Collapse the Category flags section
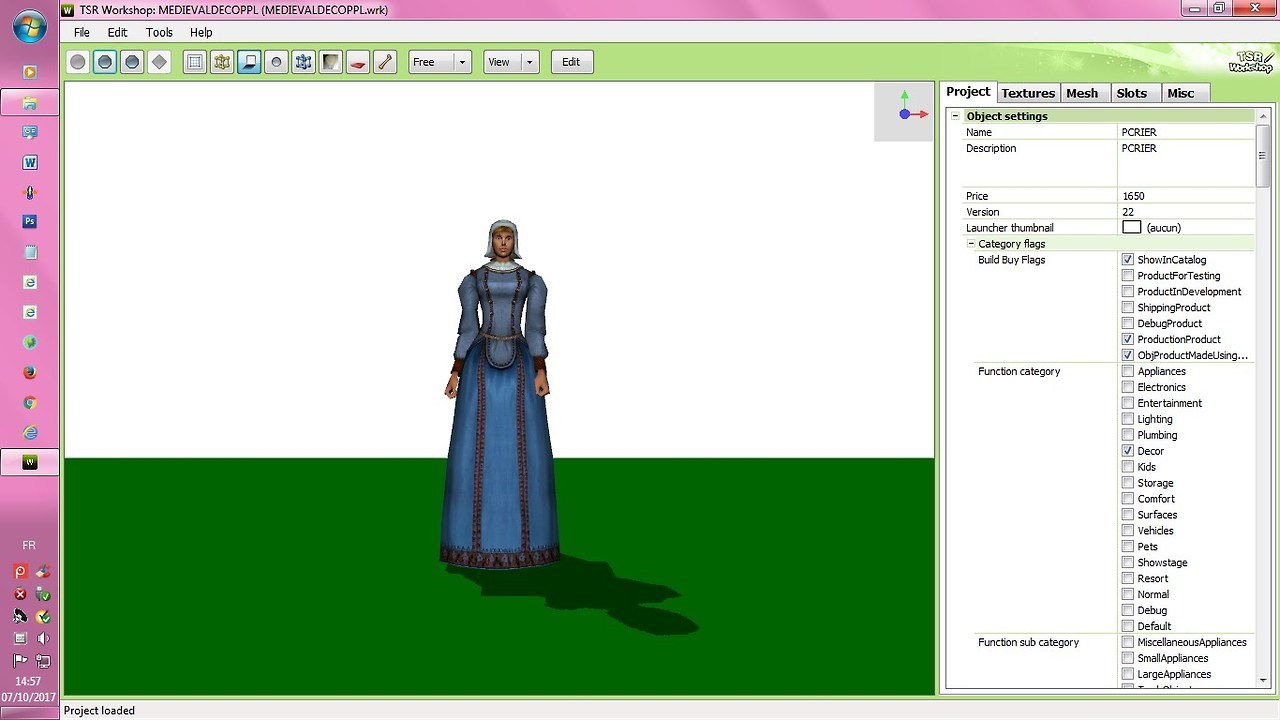 [971, 244]
